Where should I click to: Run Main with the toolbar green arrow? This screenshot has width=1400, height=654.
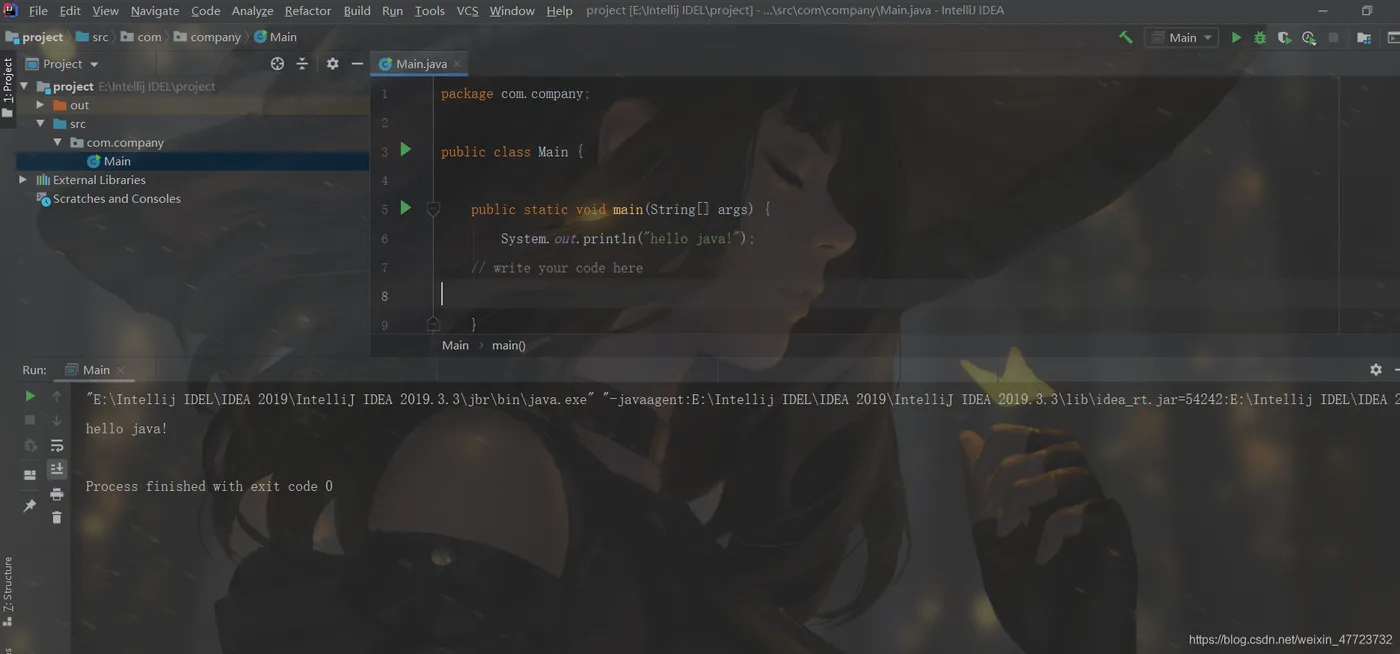[x=1236, y=37]
